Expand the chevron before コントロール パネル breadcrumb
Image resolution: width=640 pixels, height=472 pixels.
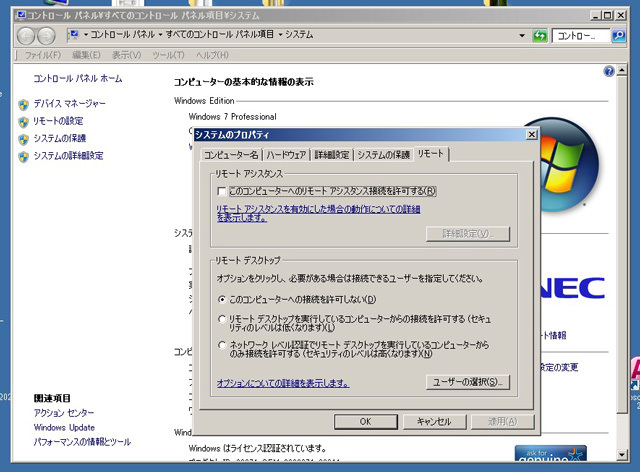pos(86,35)
